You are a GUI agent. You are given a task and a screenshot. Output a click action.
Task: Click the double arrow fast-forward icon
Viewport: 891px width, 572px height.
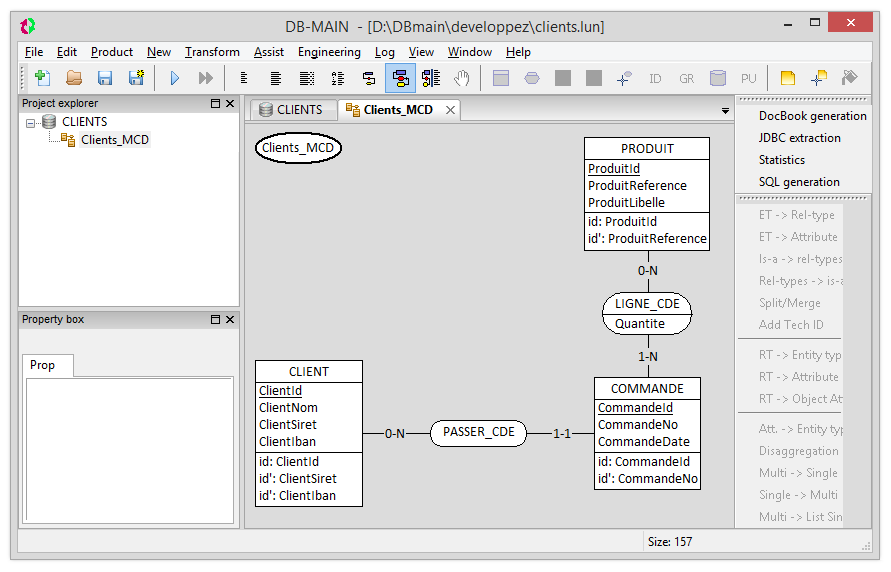[x=206, y=78]
